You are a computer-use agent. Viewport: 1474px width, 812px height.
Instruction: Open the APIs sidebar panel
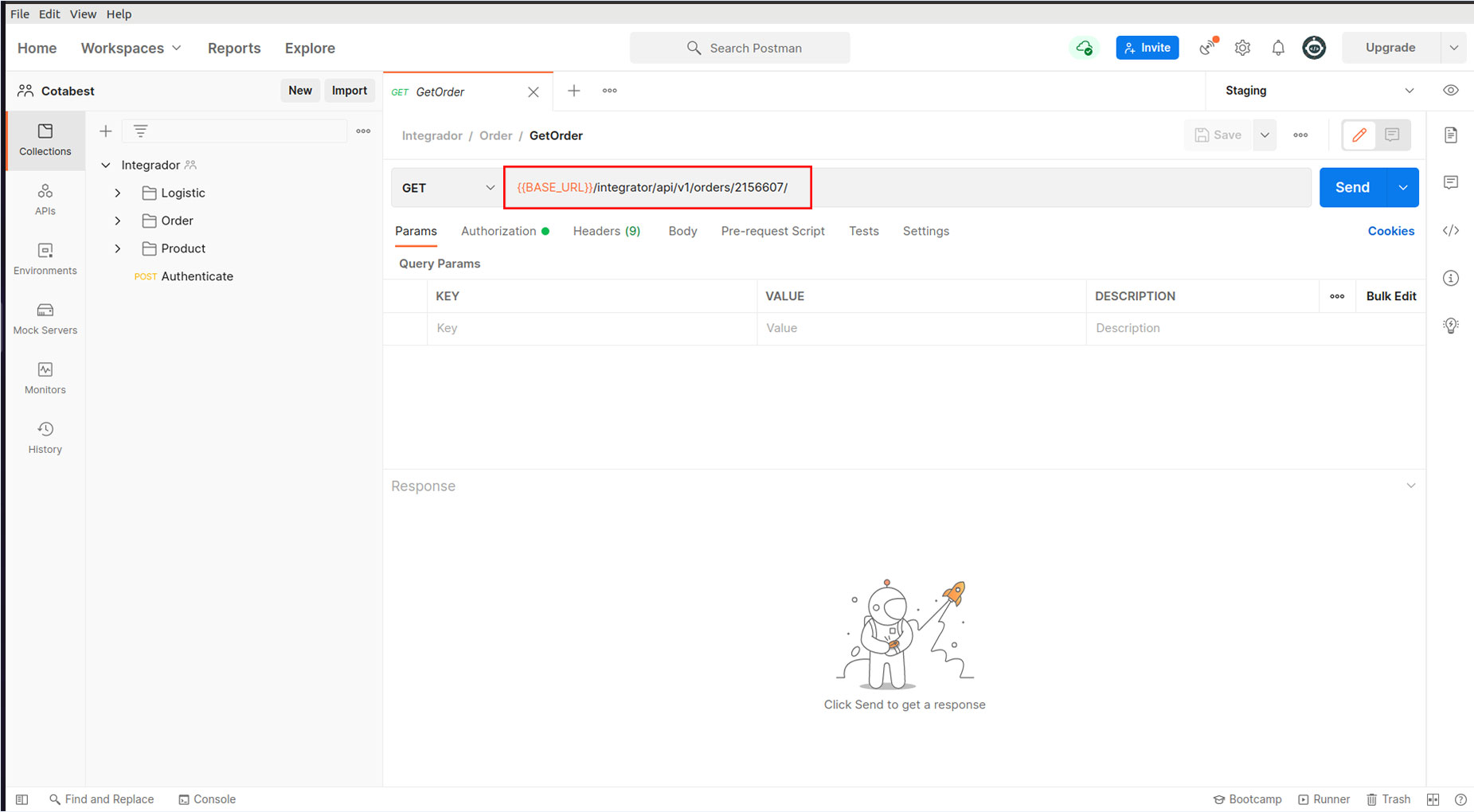tap(45, 200)
